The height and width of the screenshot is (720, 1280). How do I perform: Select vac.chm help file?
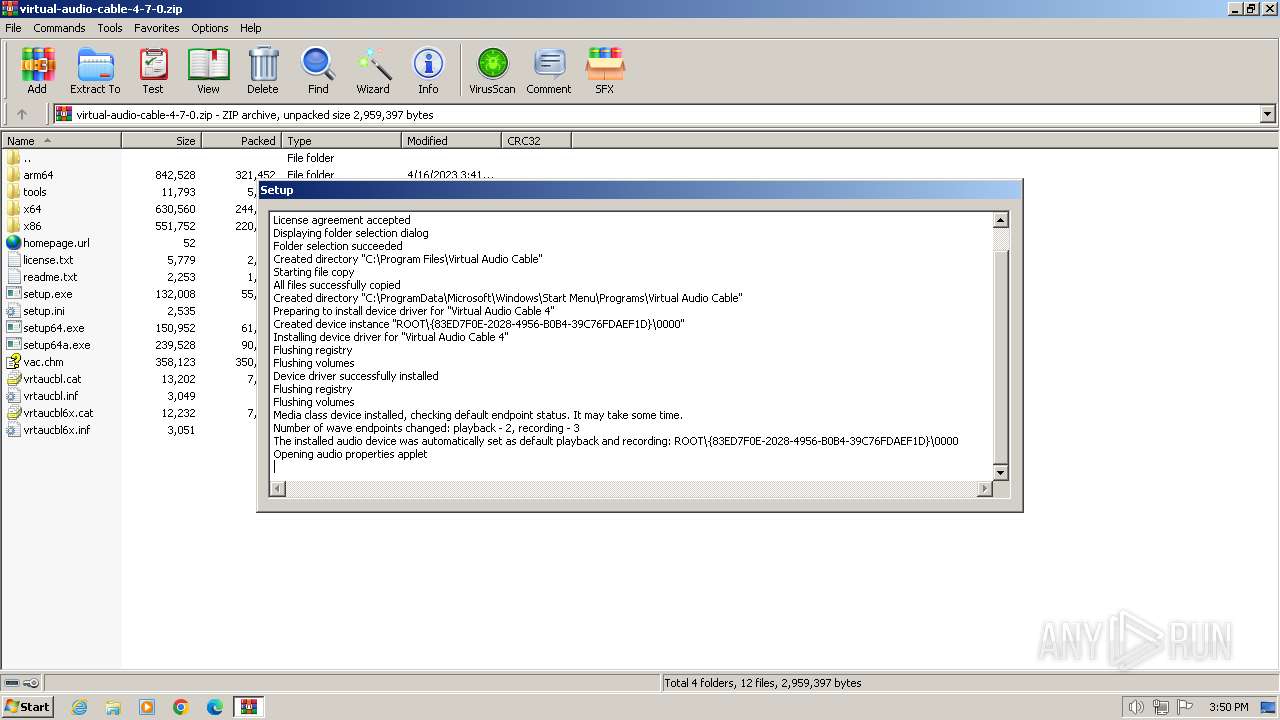tap(43, 362)
